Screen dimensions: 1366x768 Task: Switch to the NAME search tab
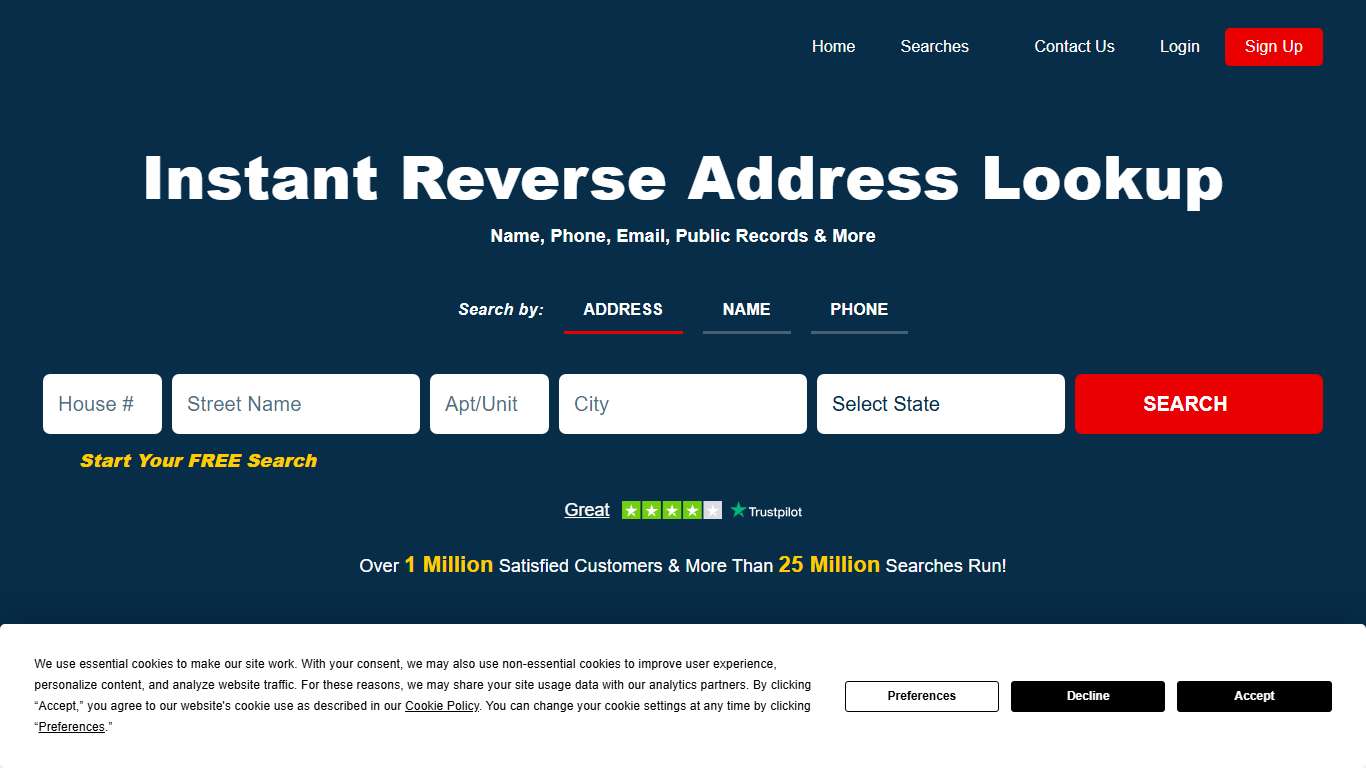click(x=746, y=310)
